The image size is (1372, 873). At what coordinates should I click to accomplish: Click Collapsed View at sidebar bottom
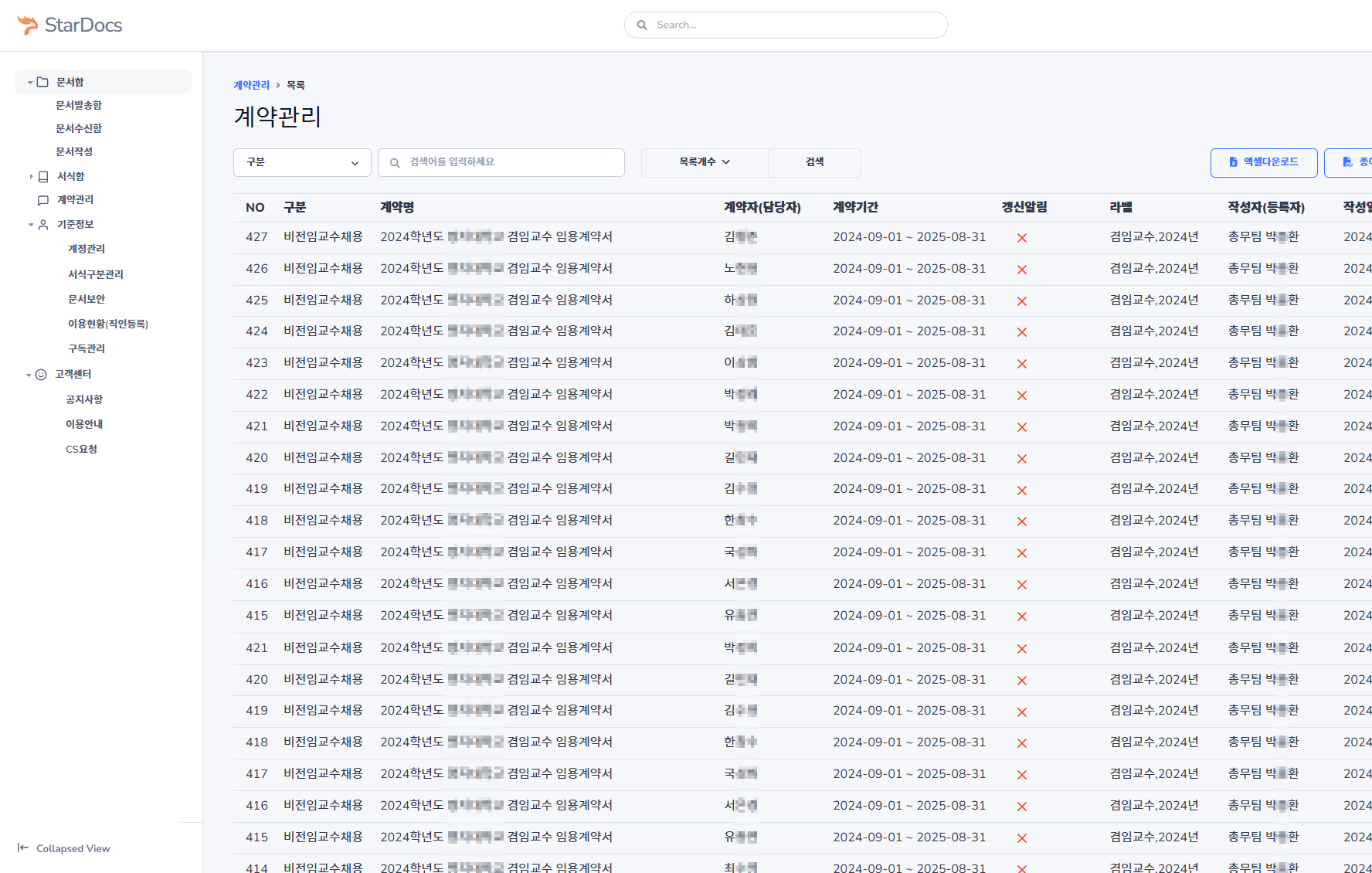[x=64, y=848]
